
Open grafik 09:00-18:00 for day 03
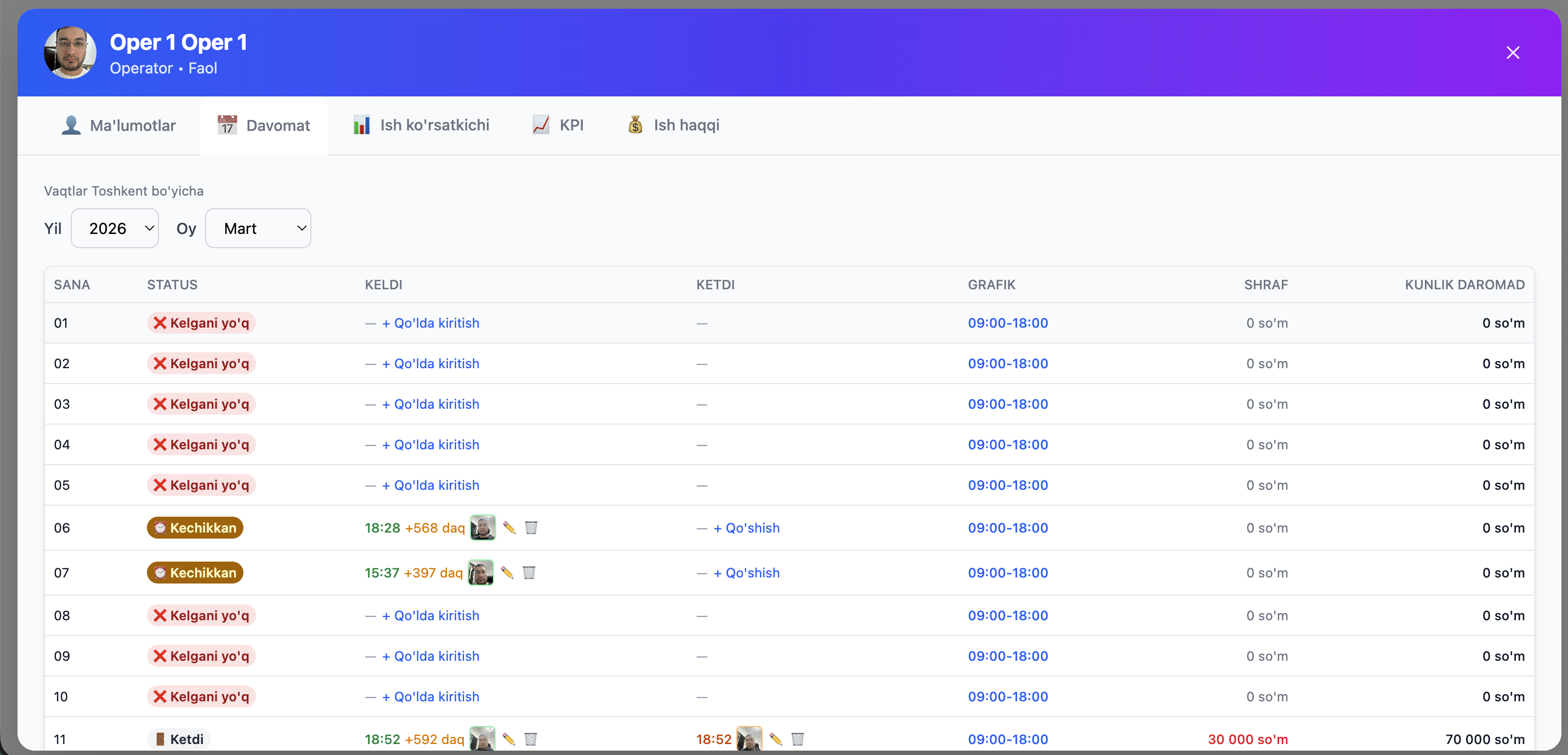coord(1007,404)
